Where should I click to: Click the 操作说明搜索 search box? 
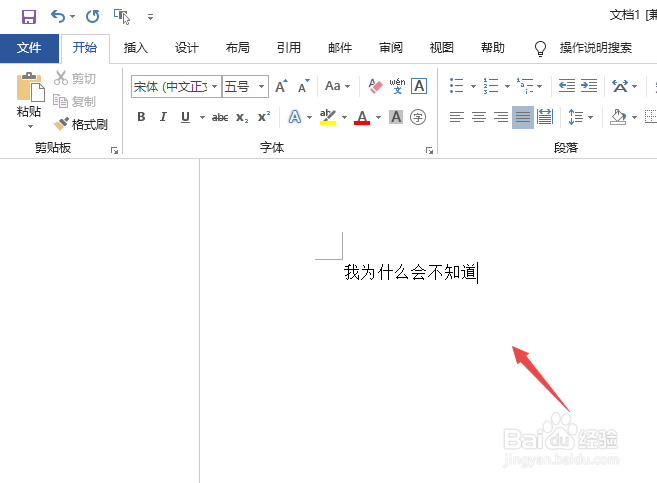coord(595,48)
